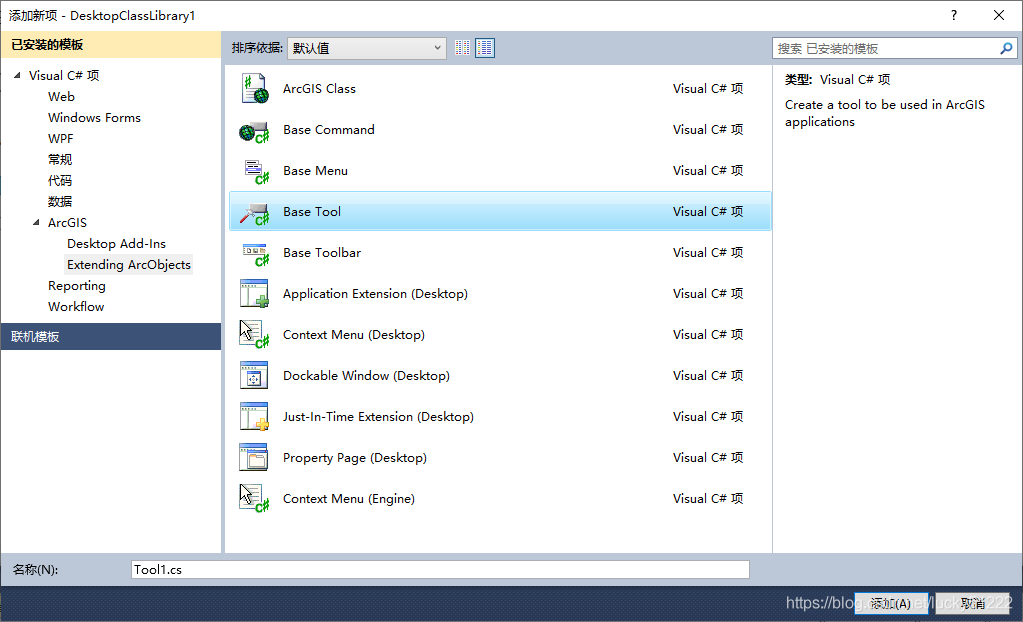The width and height of the screenshot is (1023, 622).
Task: Select the Base Tool template icon
Action: tap(254, 212)
